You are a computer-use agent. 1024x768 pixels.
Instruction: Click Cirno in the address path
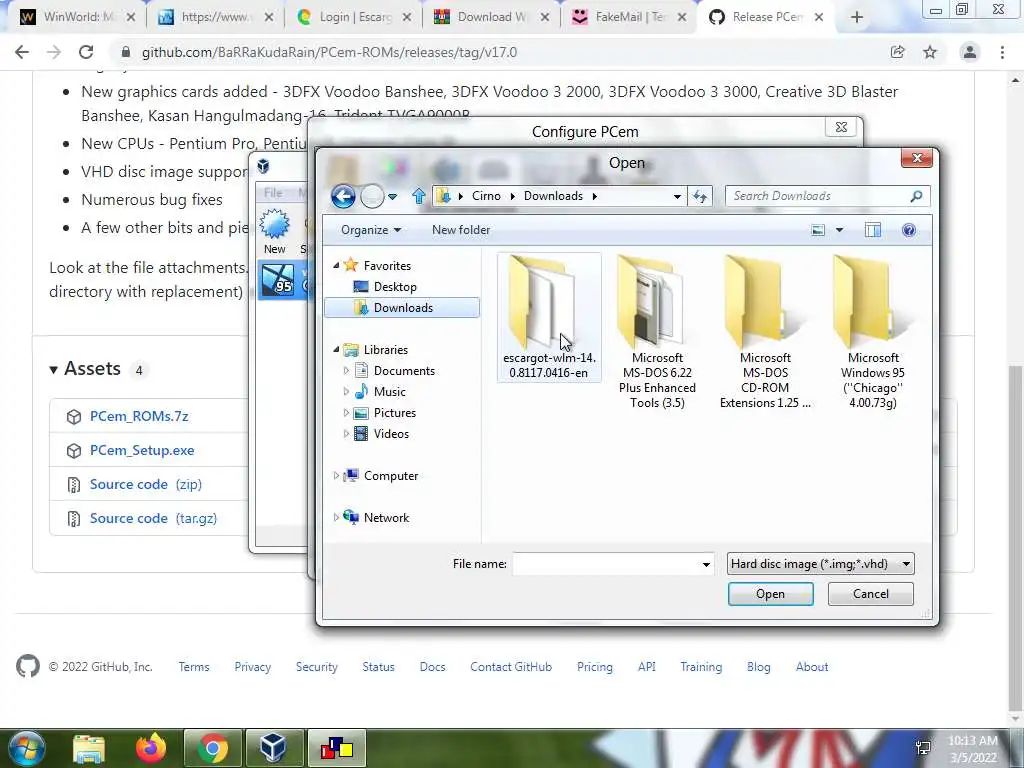pyautogui.click(x=486, y=196)
